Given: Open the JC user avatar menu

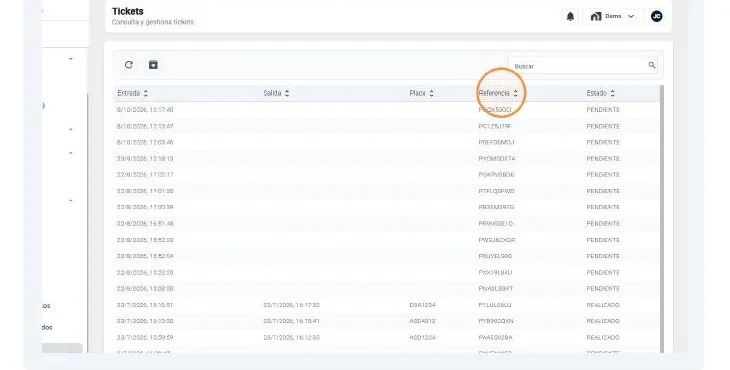Looking at the screenshot, I should tap(656, 16).
